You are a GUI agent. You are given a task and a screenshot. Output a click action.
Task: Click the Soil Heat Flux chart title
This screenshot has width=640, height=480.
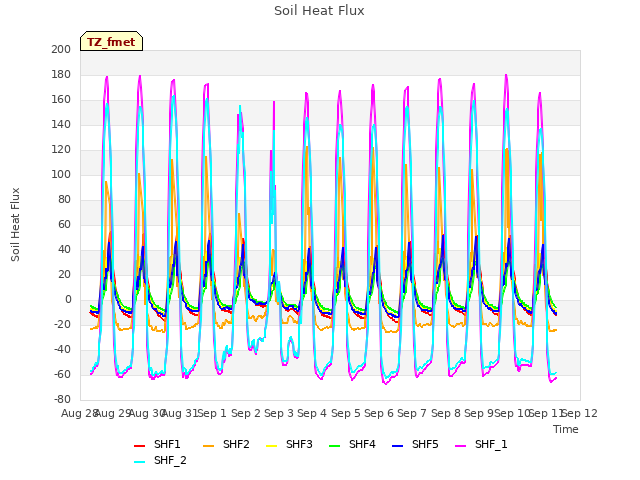(319, 11)
